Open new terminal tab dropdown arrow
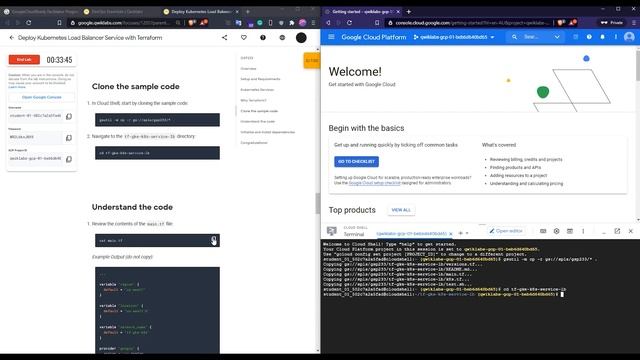 click(467, 233)
